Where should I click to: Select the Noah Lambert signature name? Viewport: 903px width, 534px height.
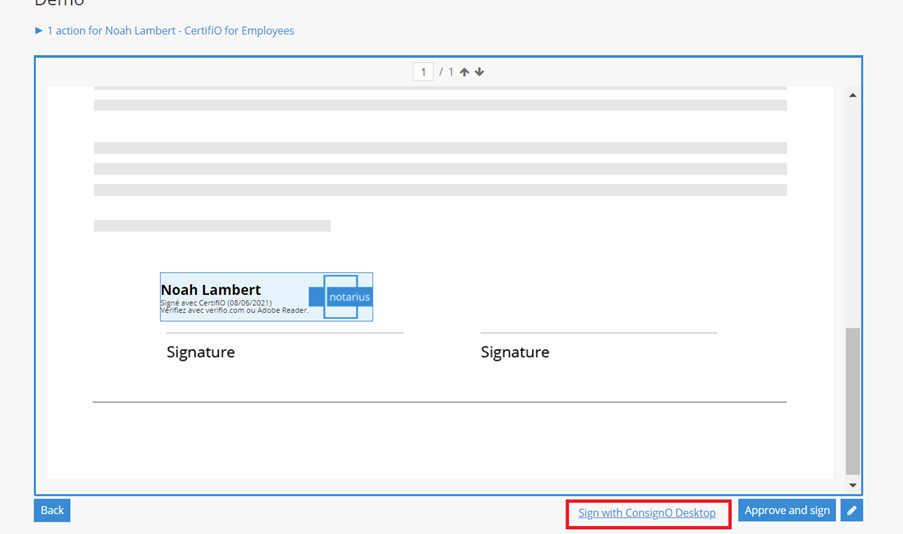pos(211,290)
